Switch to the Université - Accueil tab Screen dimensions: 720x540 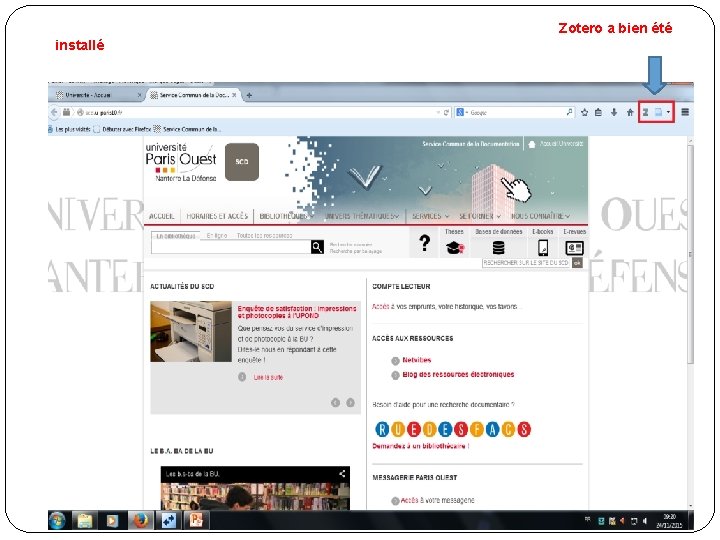[x=96, y=95]
